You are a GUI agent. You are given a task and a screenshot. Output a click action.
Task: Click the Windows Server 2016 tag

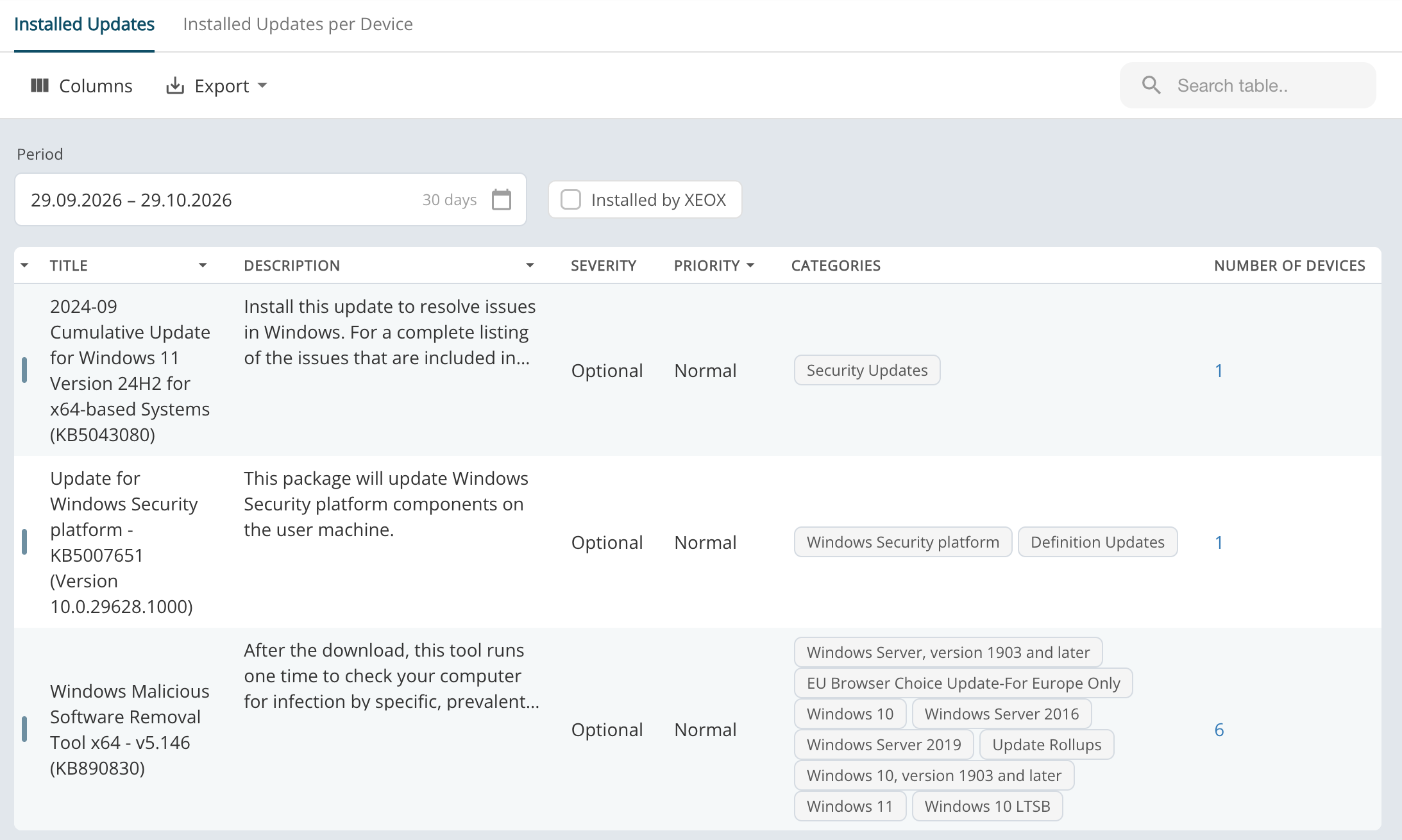[1002, 714]
